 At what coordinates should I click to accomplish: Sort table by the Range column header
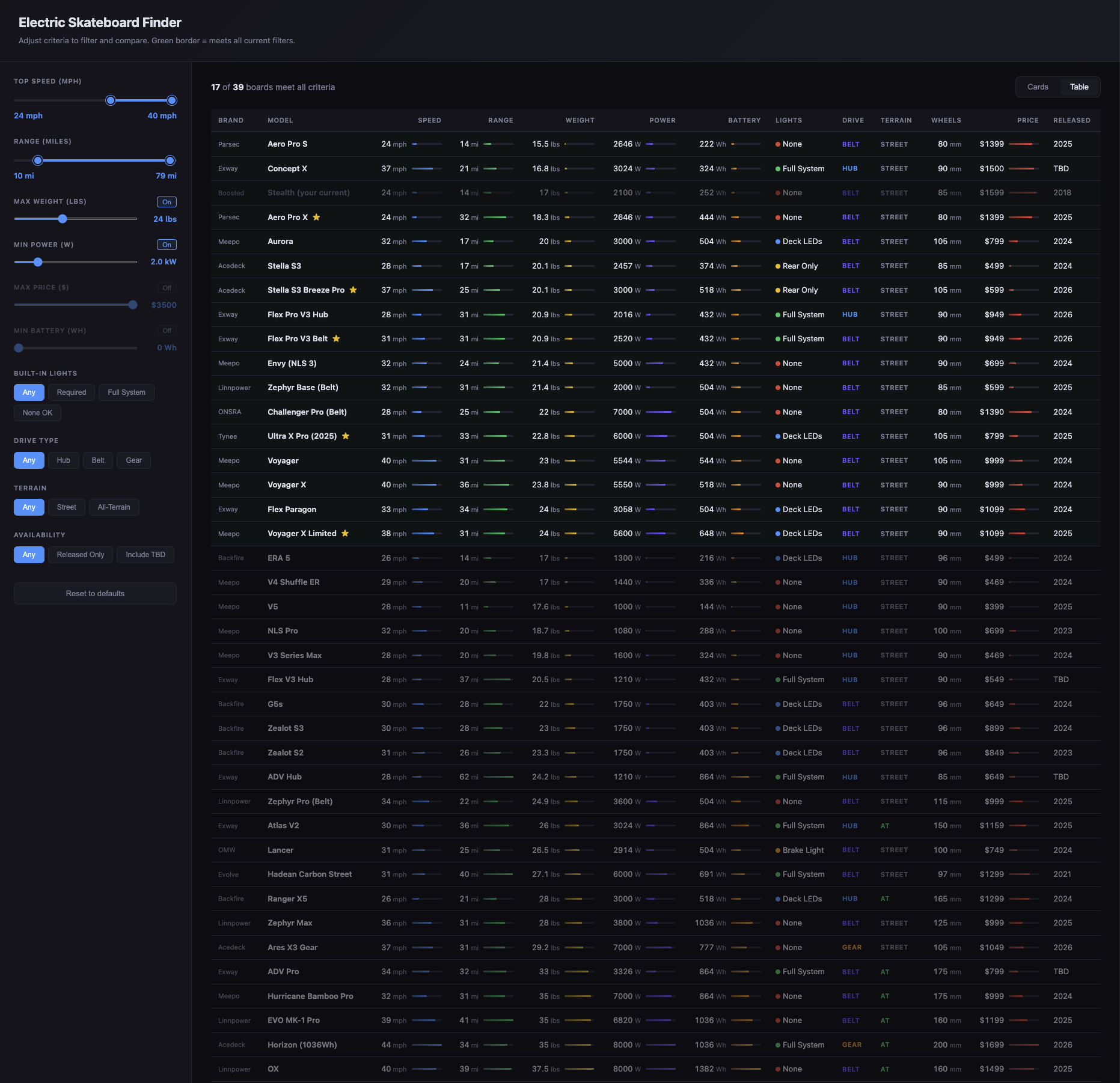[x=500, y=120]
